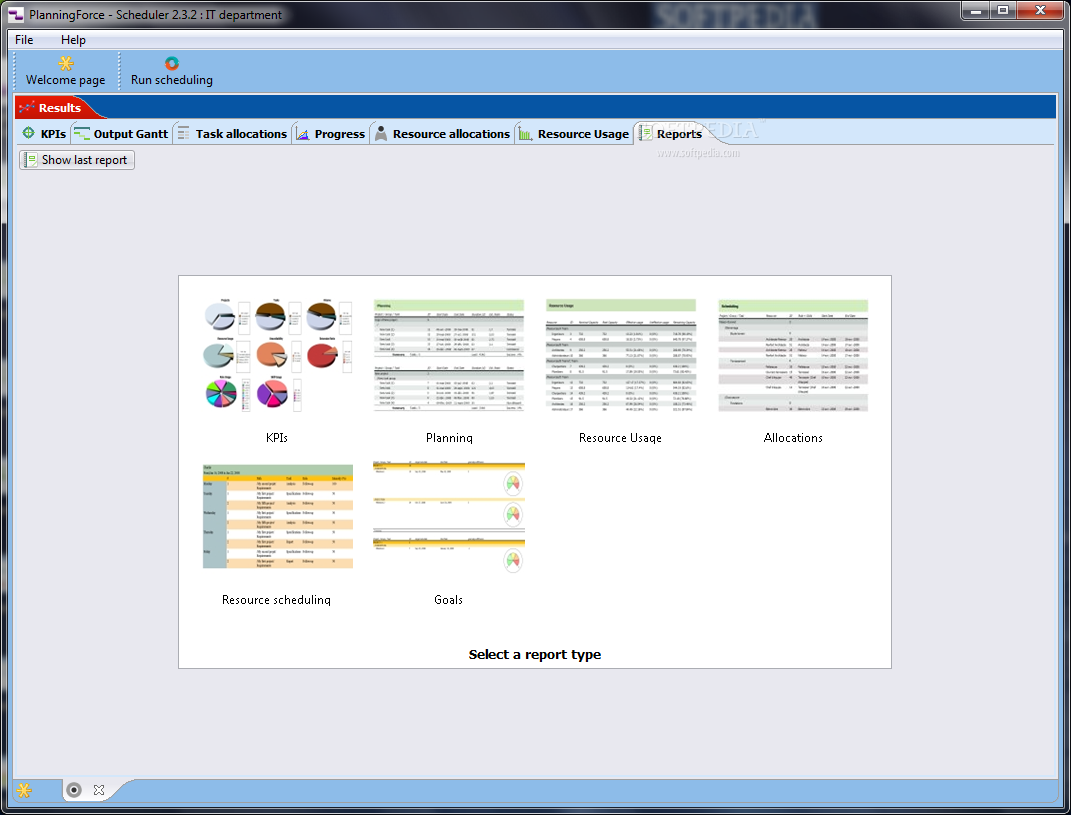The image size is (1071, 815).
Task: Click the KPIs label under pie charts
Action: pos(277,438)
